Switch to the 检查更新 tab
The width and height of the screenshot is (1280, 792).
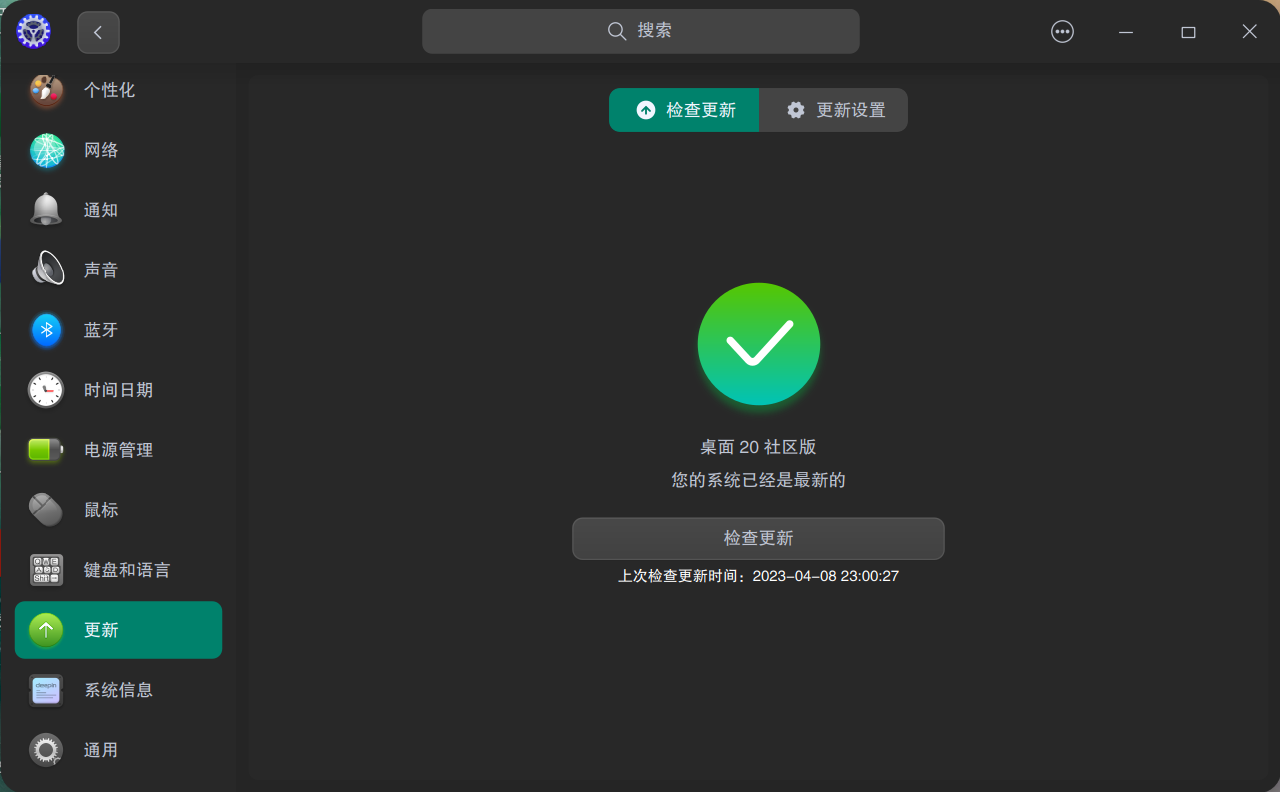[684, 110]
